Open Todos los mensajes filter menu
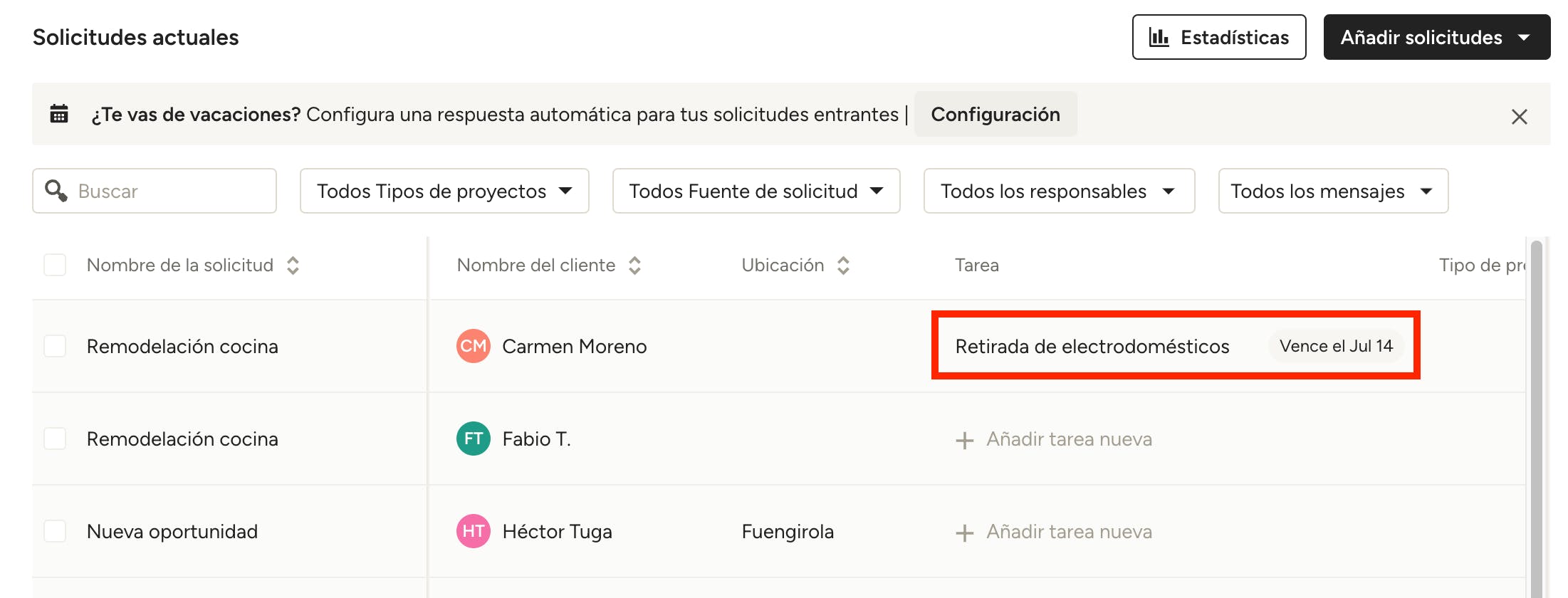The height and width of the screenshot is (598, 1568). point(1332,191)
